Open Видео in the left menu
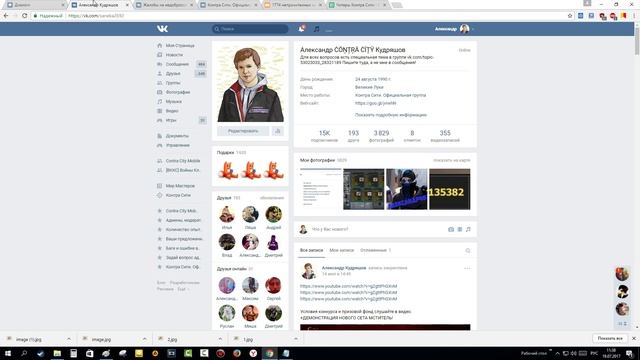The width and height of the screenshot is (640, 360). [x=172, y=111]
